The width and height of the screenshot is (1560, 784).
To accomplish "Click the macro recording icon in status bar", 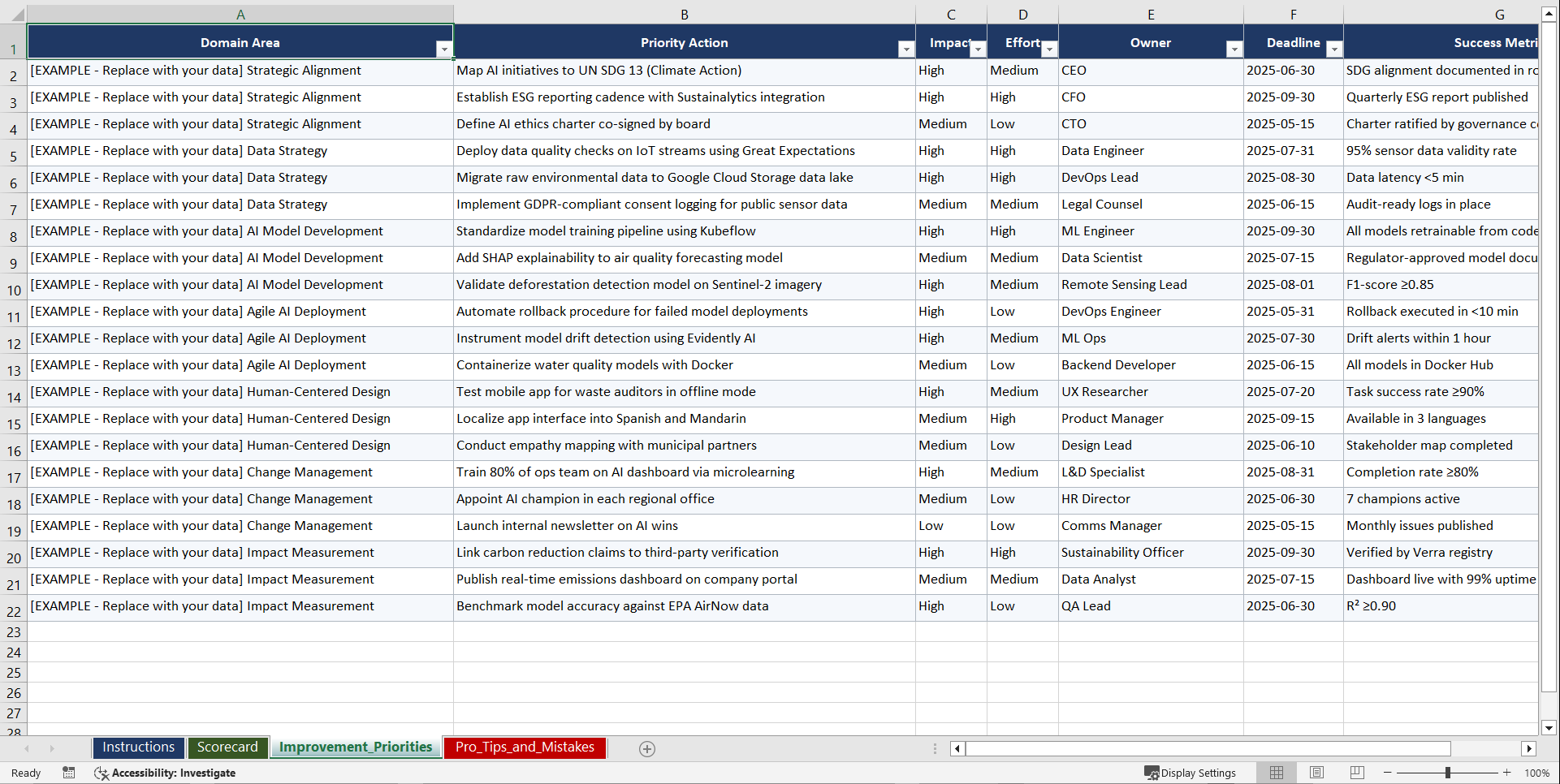I will [69, 773].
